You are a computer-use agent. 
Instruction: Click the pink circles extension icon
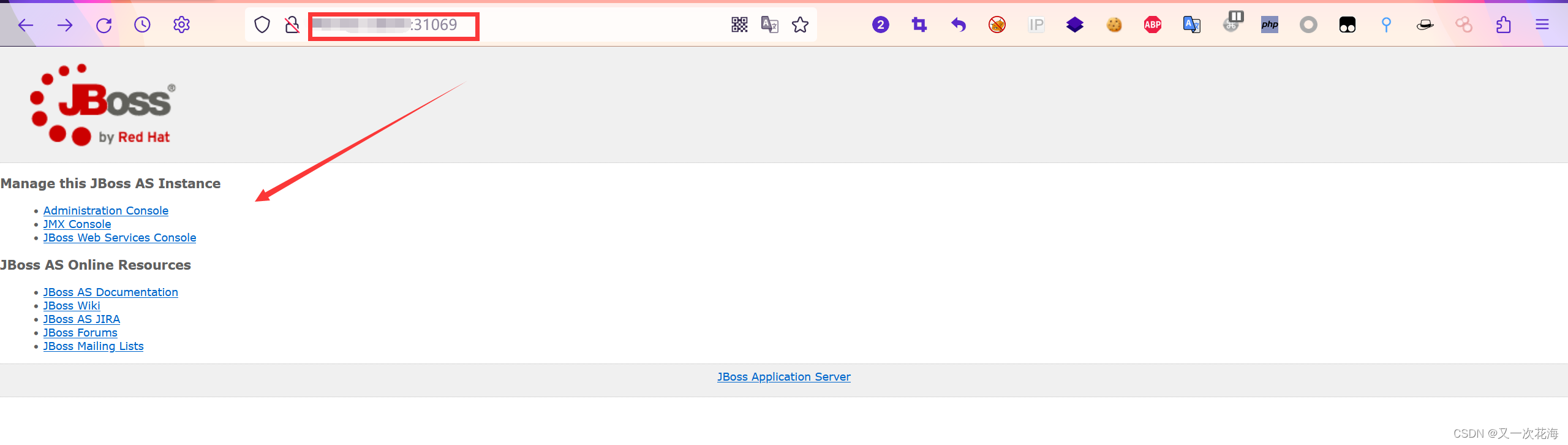pos(1464,25)
